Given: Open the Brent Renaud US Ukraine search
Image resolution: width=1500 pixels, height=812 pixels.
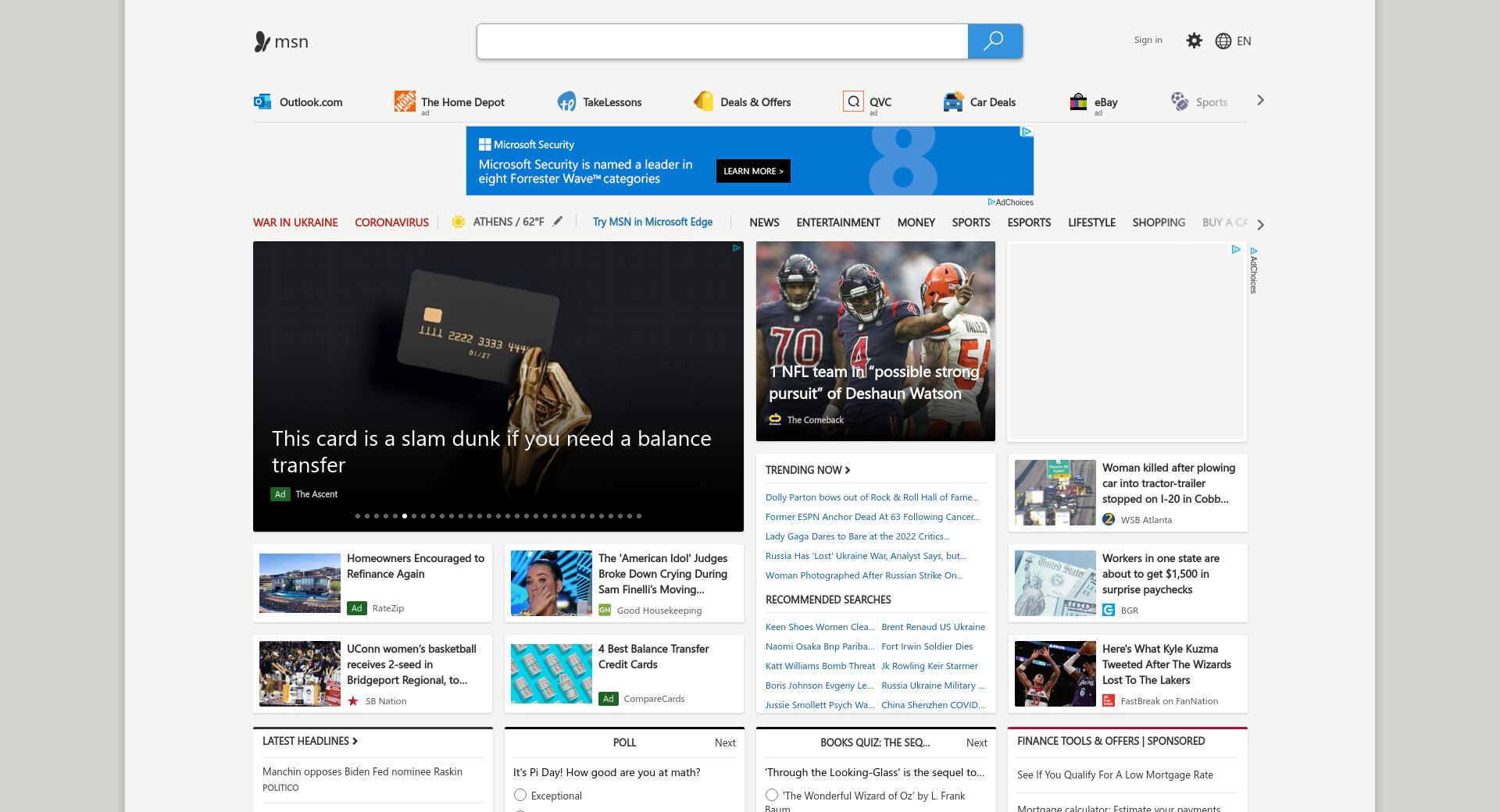Looking at the screenshot, I should 933,627.
